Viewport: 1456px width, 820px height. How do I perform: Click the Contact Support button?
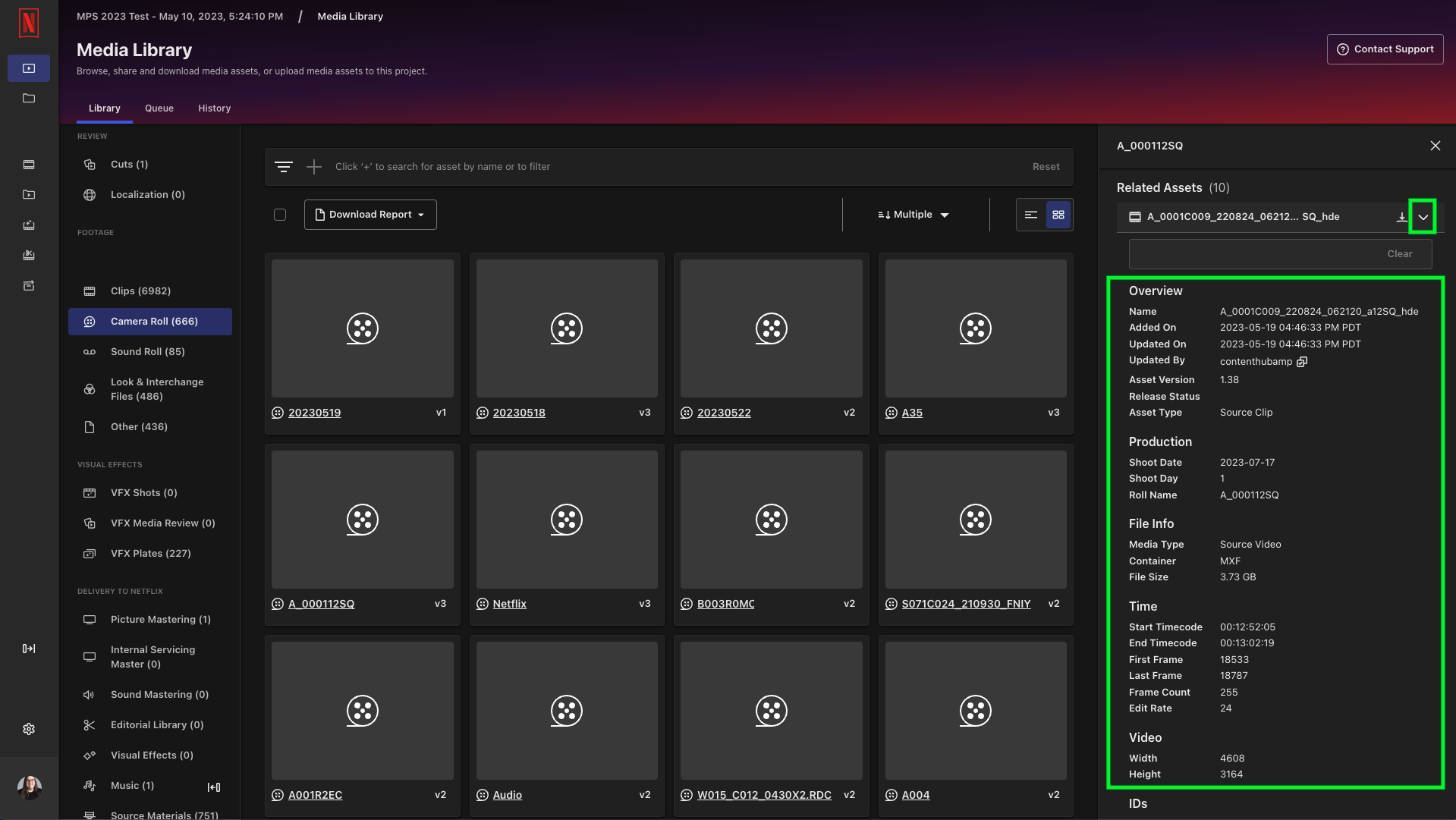(x=1385, y=49)
